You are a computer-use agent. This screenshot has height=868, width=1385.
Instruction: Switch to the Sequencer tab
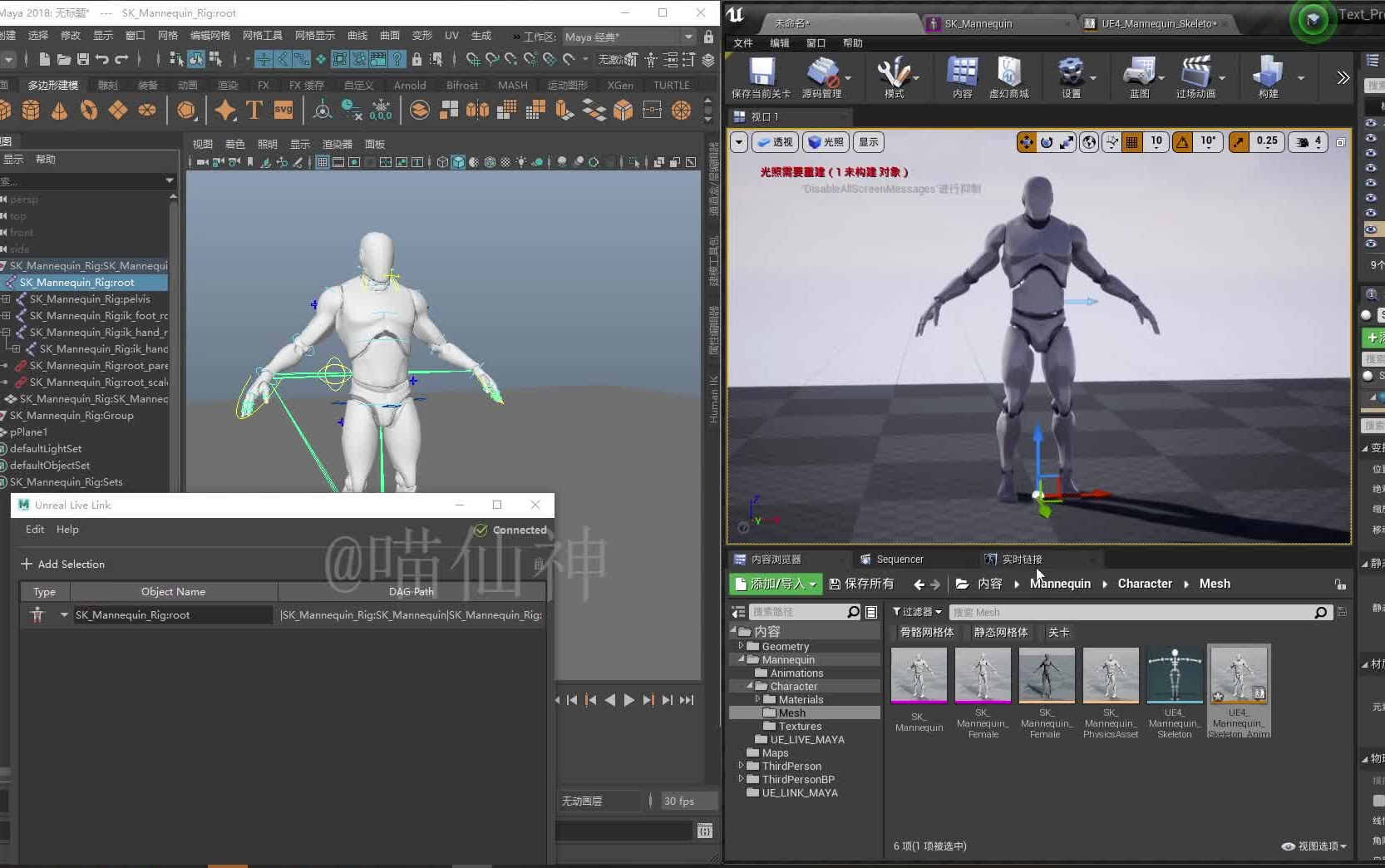click(899, 560)
